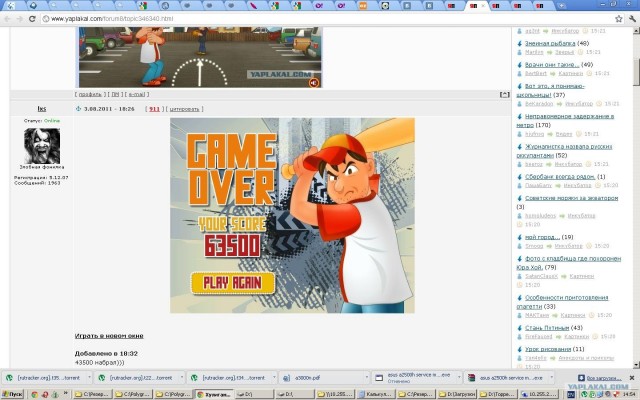Open dropdown arrow of second rutracker torrent download
This screenshot has width=640, height=400.
click(x=182, y=378)
